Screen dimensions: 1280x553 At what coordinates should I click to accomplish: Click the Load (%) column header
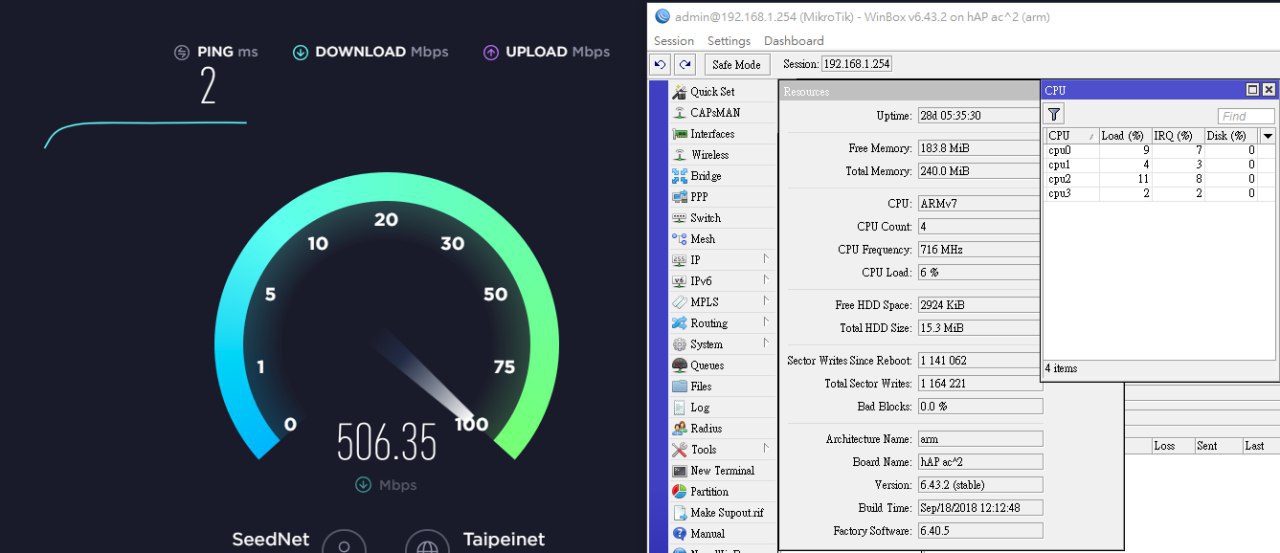tap(1125, 136)
